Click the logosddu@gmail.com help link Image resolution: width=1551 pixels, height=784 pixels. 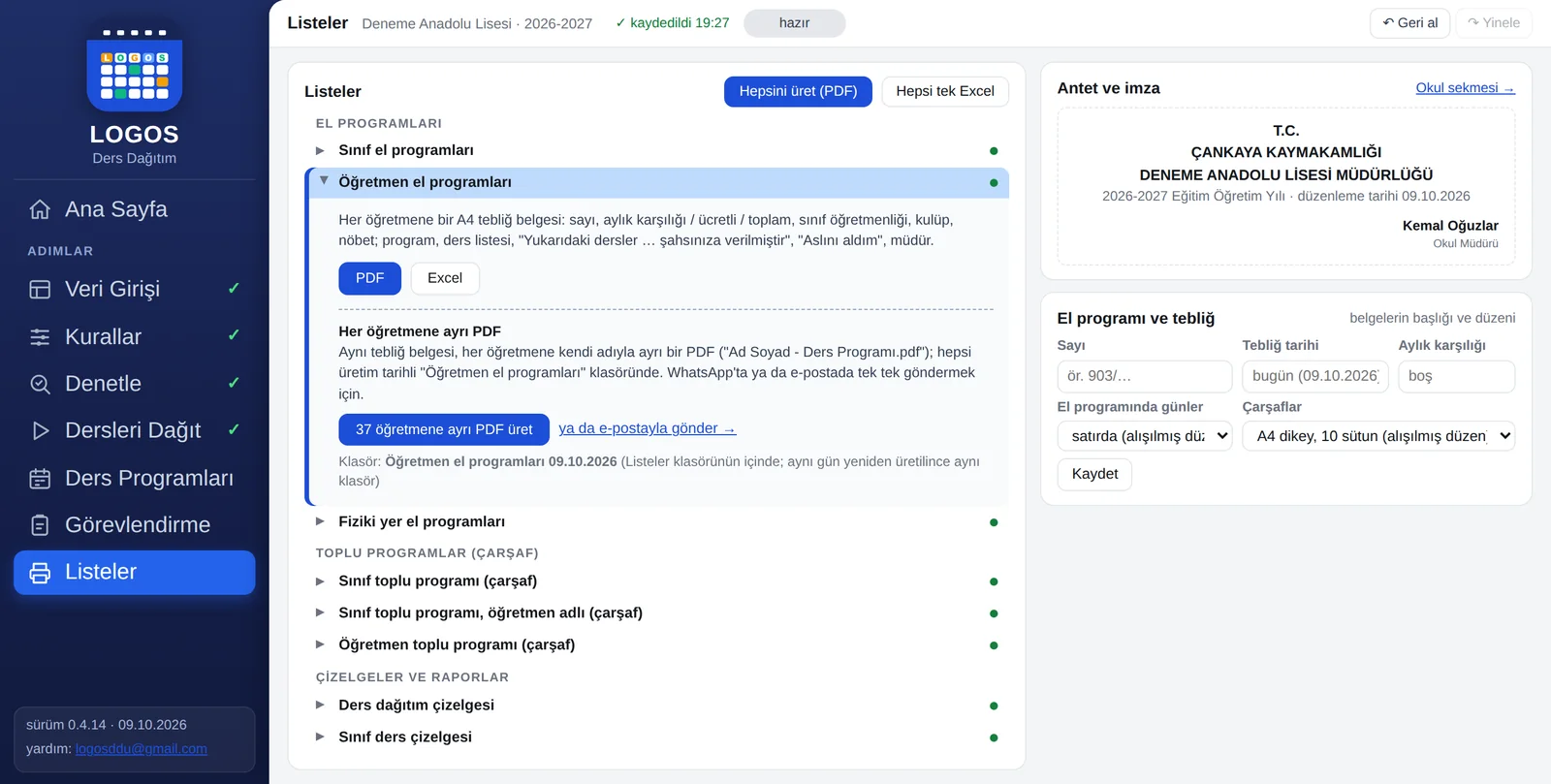tap(142, 749)
